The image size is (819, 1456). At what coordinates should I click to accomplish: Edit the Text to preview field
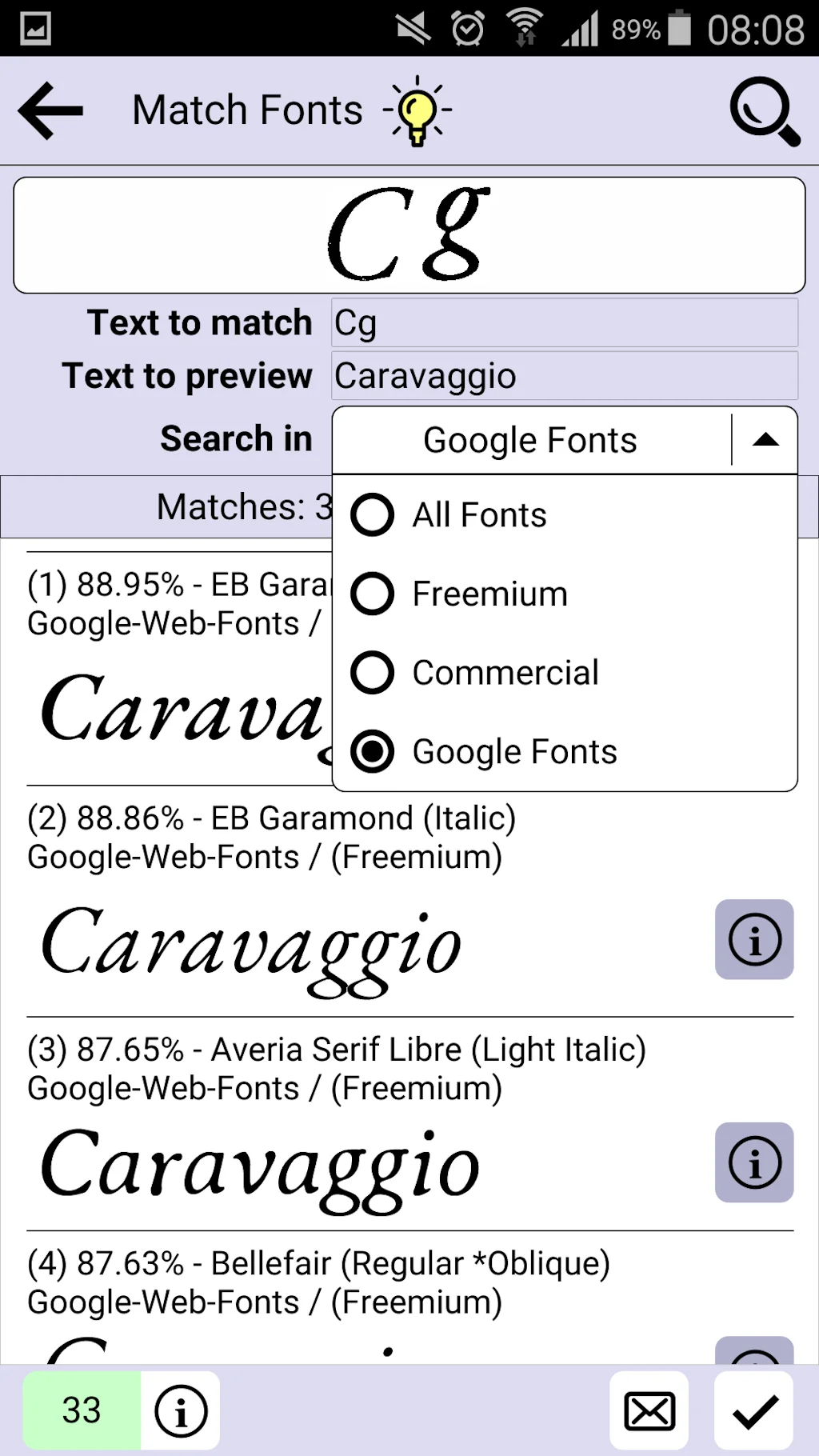pyautogui.click(x=562, y=376)
